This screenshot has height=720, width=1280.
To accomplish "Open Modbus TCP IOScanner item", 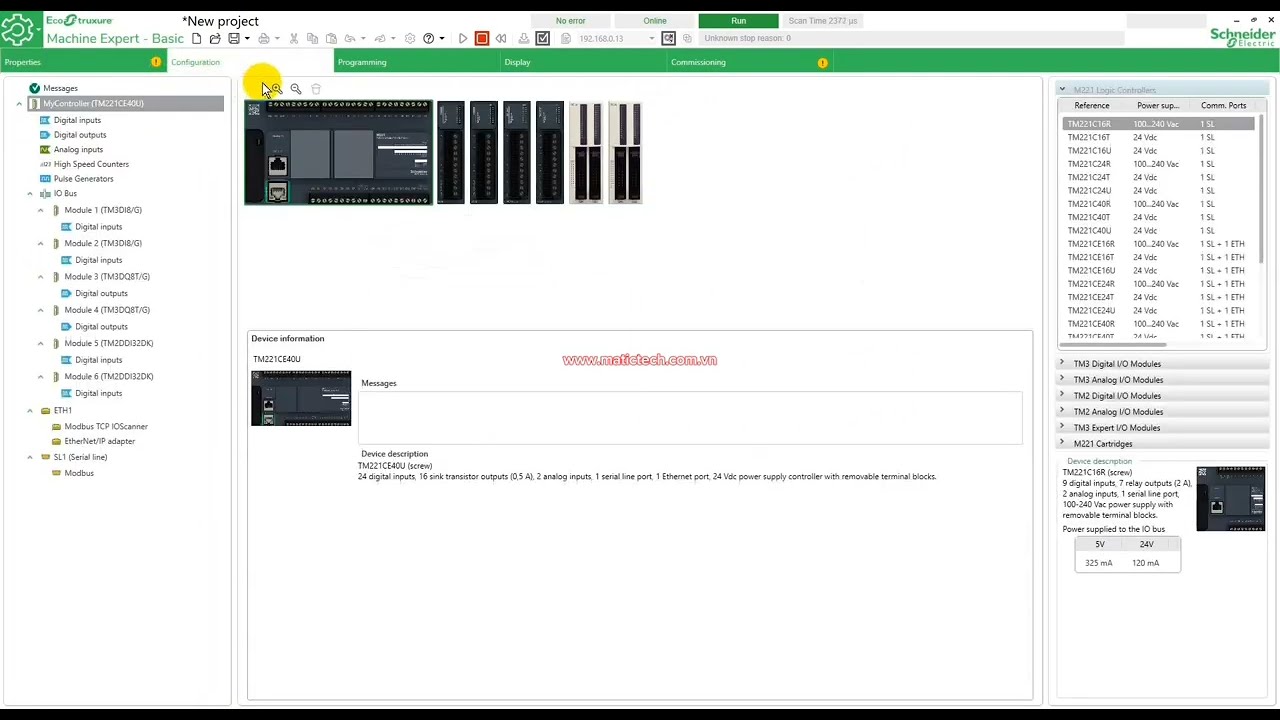I will pos(106,427).
